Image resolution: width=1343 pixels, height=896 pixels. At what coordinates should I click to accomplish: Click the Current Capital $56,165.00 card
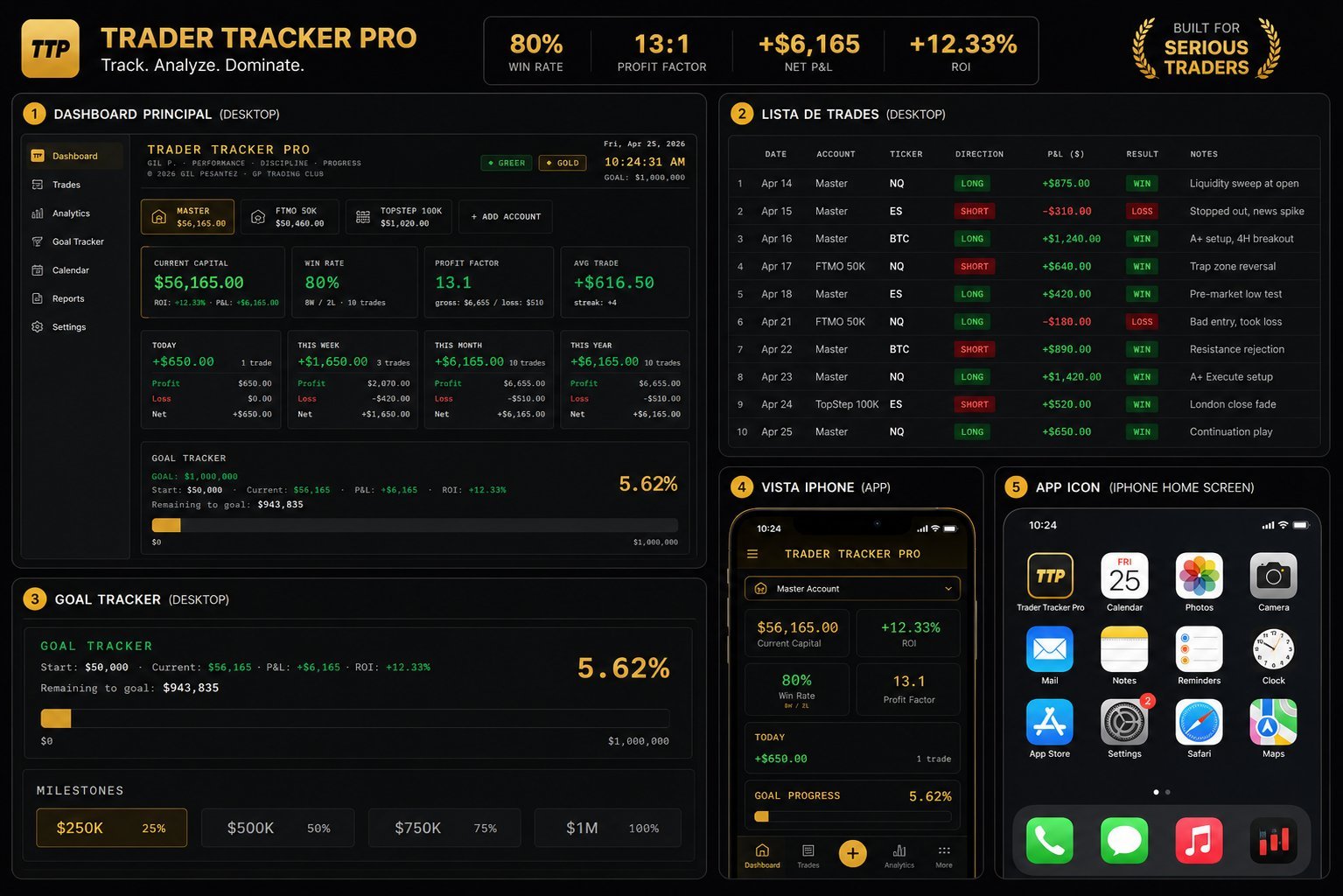213,282
